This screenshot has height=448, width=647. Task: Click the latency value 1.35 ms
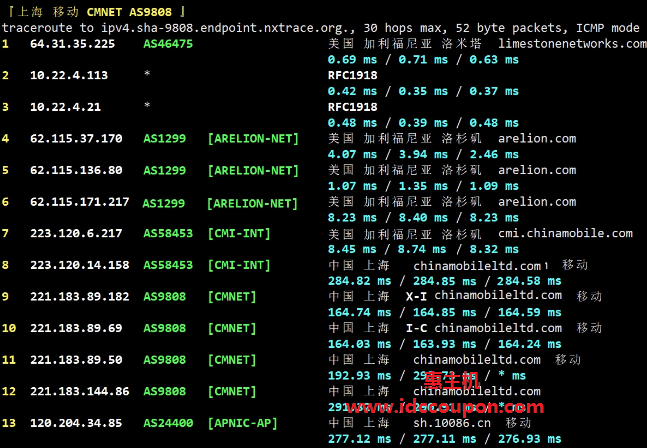(423, 186)
